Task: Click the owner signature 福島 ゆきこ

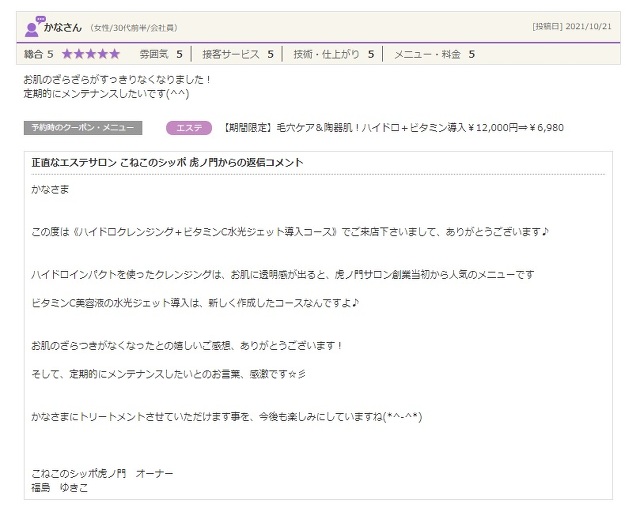Action: coord(60,489)
